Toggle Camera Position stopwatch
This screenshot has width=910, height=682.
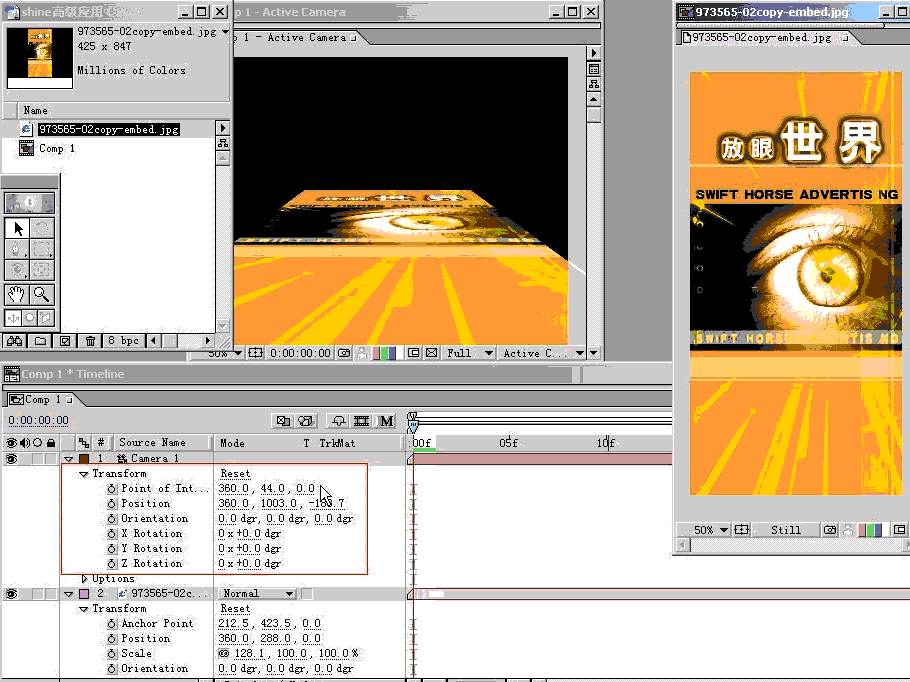tap(112, 504)
